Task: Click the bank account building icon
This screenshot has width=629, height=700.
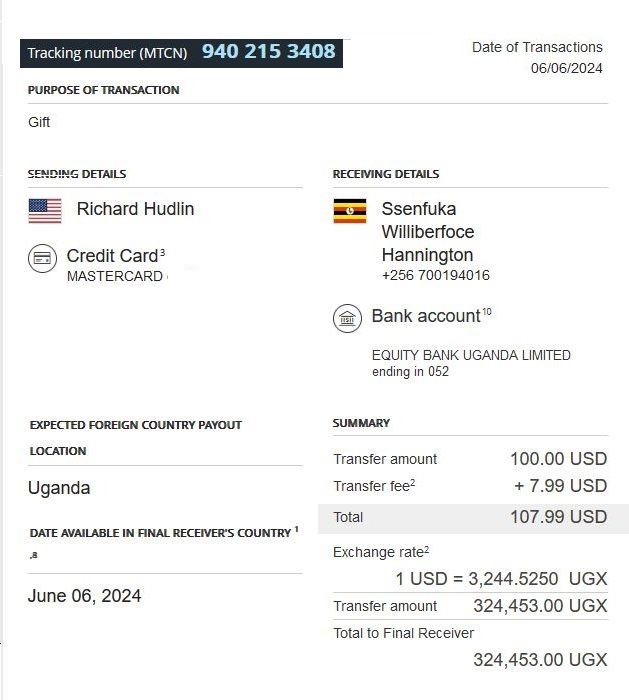Action: (x=347, y=319)
